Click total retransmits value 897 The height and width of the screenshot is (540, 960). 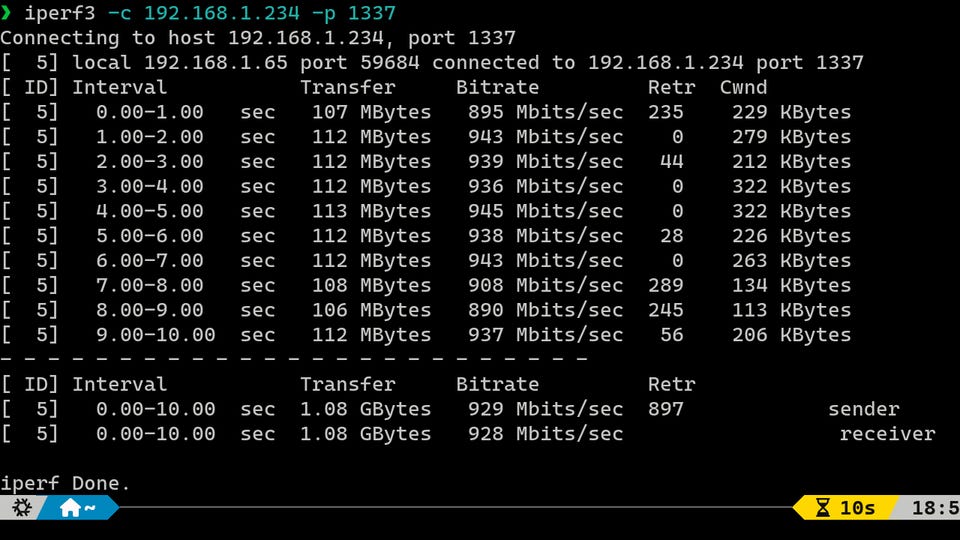click(666, 409)
